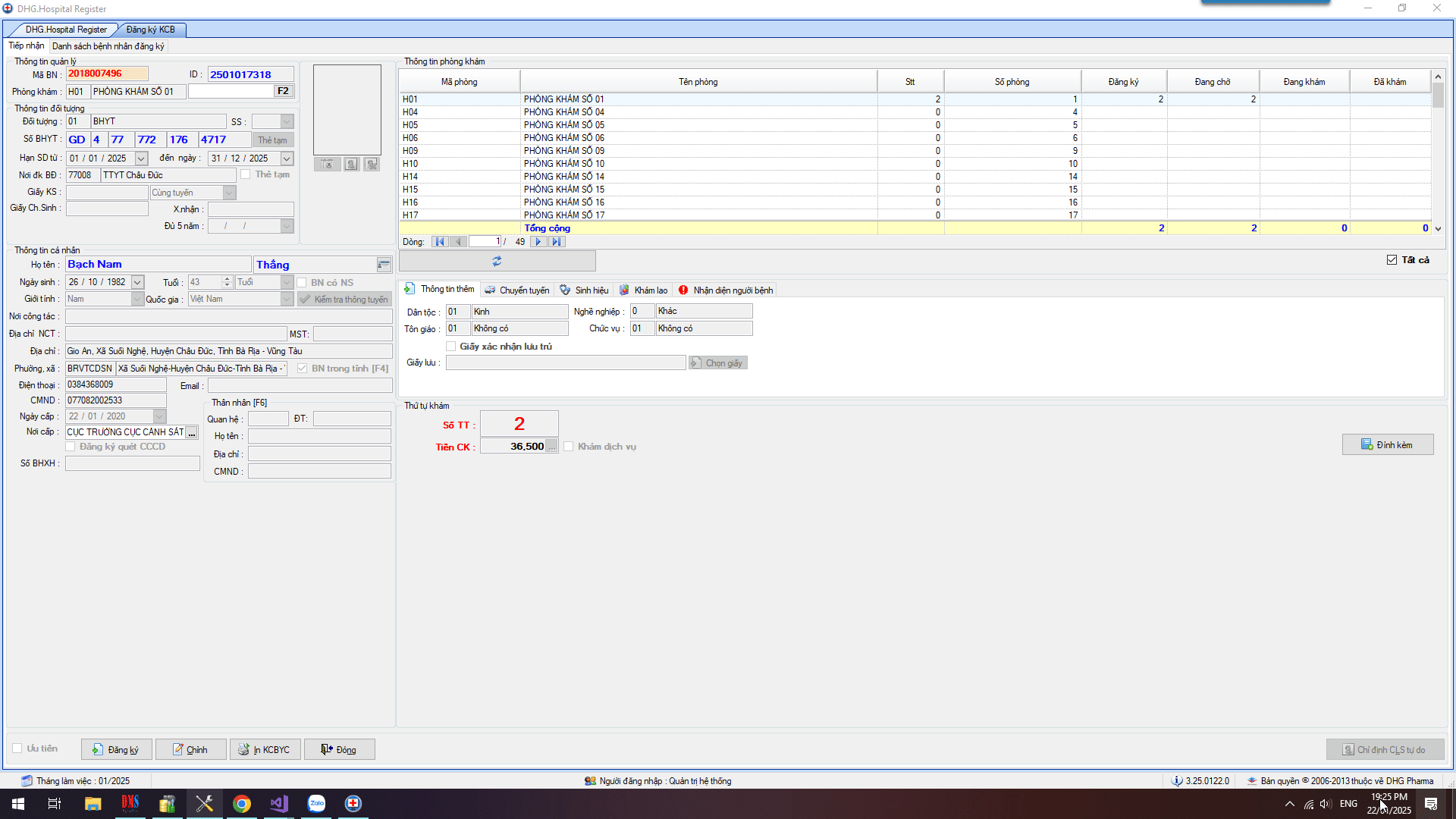Click the Điện thoại input field
The height and width of the screenshot is (819, 1456).
coord(115,385)
